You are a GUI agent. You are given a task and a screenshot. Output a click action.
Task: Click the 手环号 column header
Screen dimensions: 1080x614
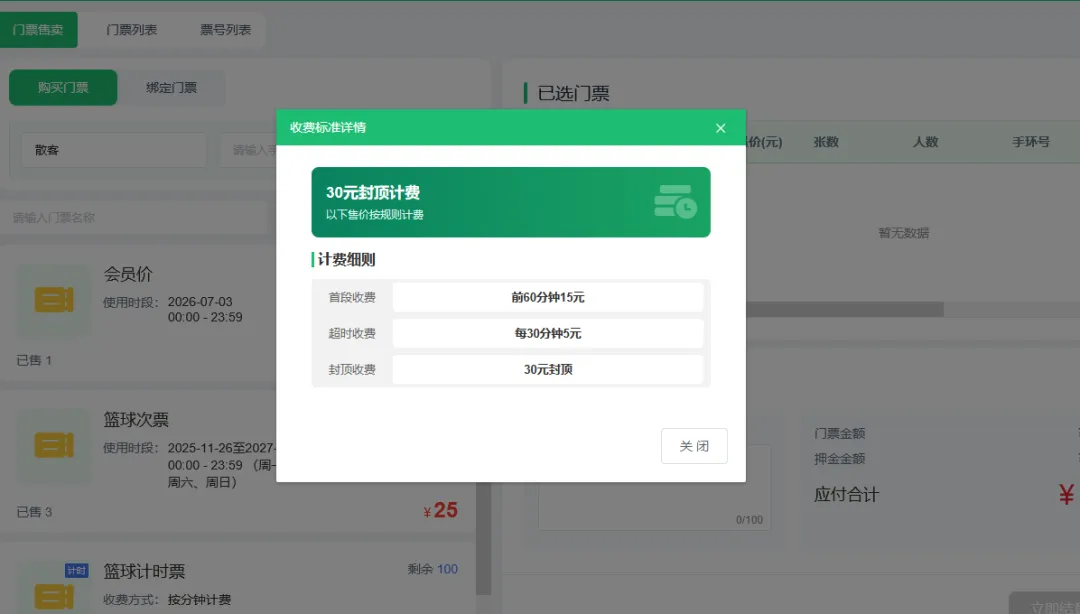pyautogui.click(x=1031, y=142)
